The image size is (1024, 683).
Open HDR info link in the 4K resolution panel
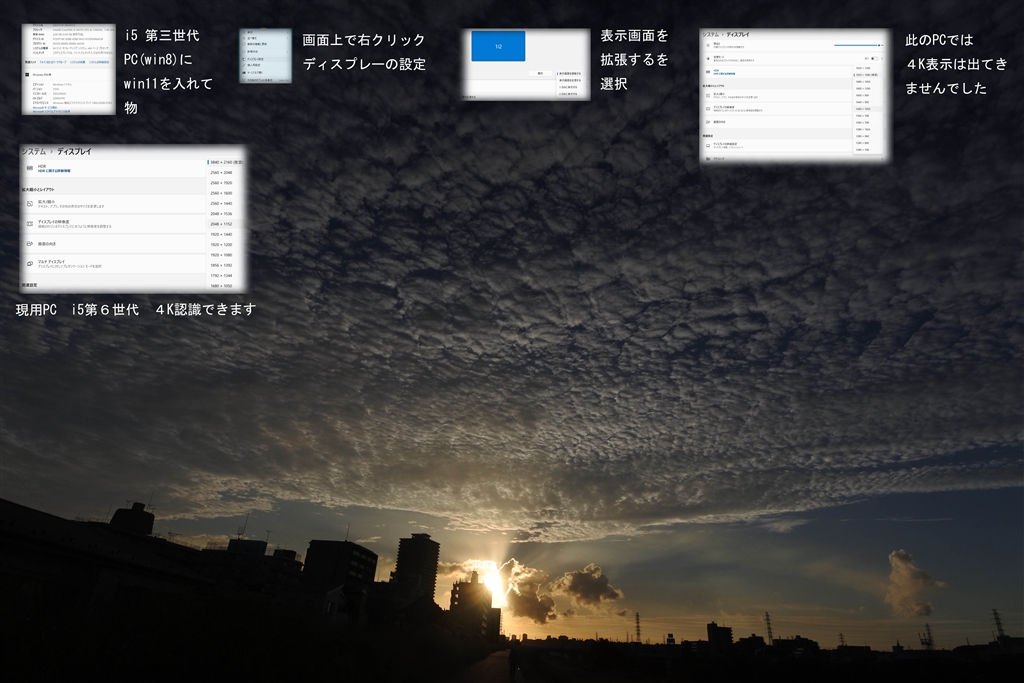tap(54, 171)
